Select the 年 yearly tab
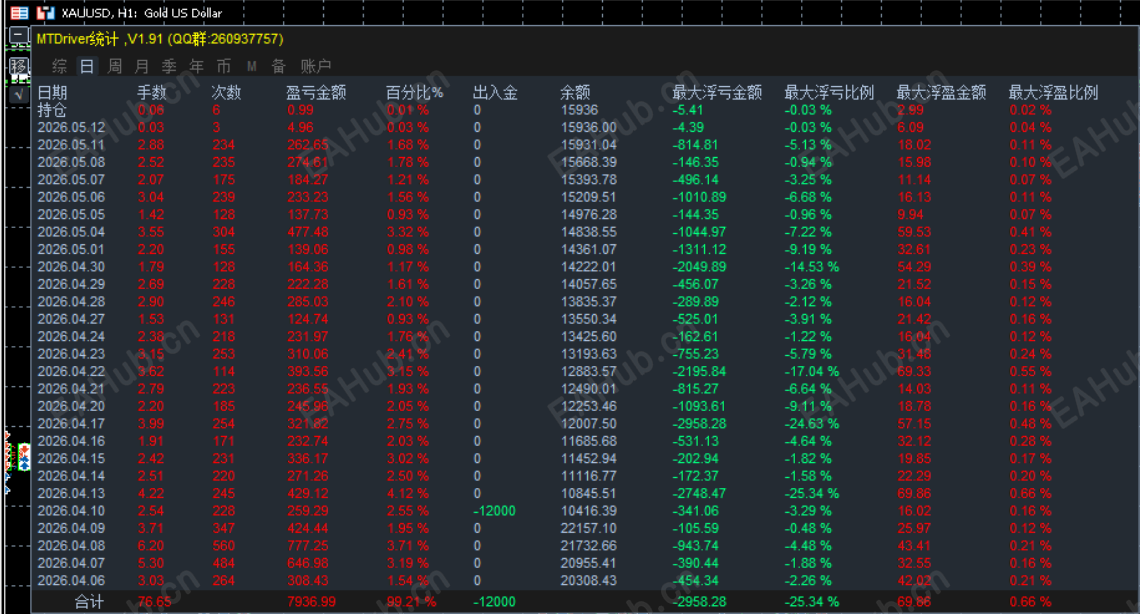1140x614 pixels. coord(196,67)
